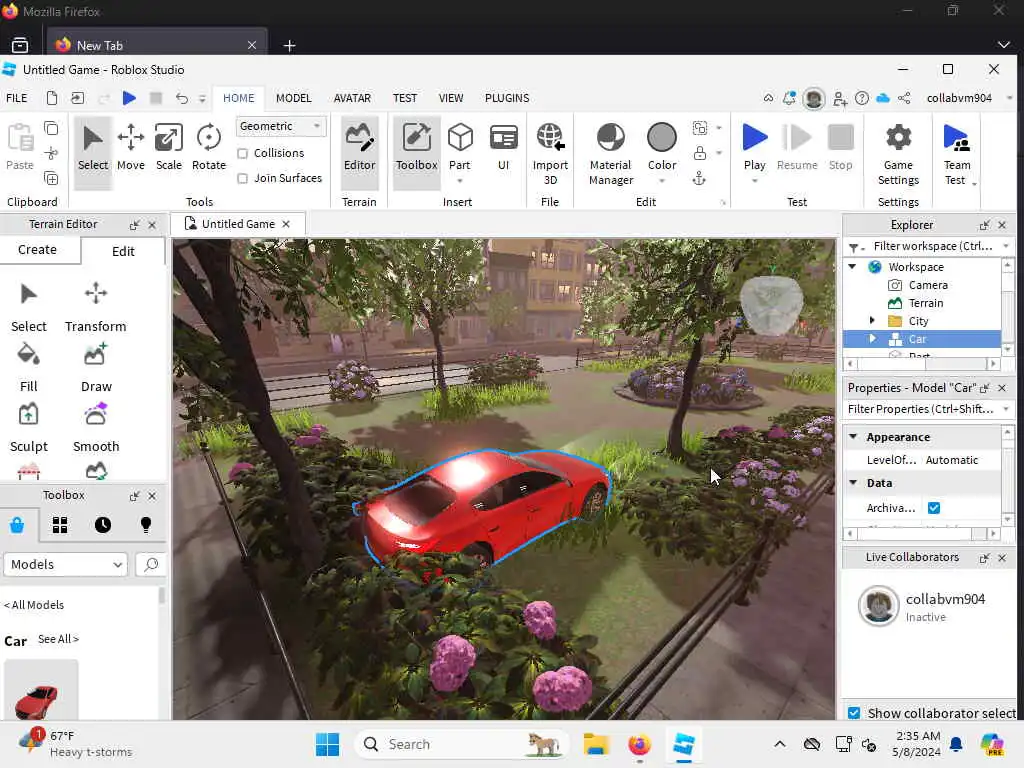The height and width of the screenshot is (768, 1024).
Task: Click the taskbar Search box
Action: pyautogui.click(x=461, y=744)
